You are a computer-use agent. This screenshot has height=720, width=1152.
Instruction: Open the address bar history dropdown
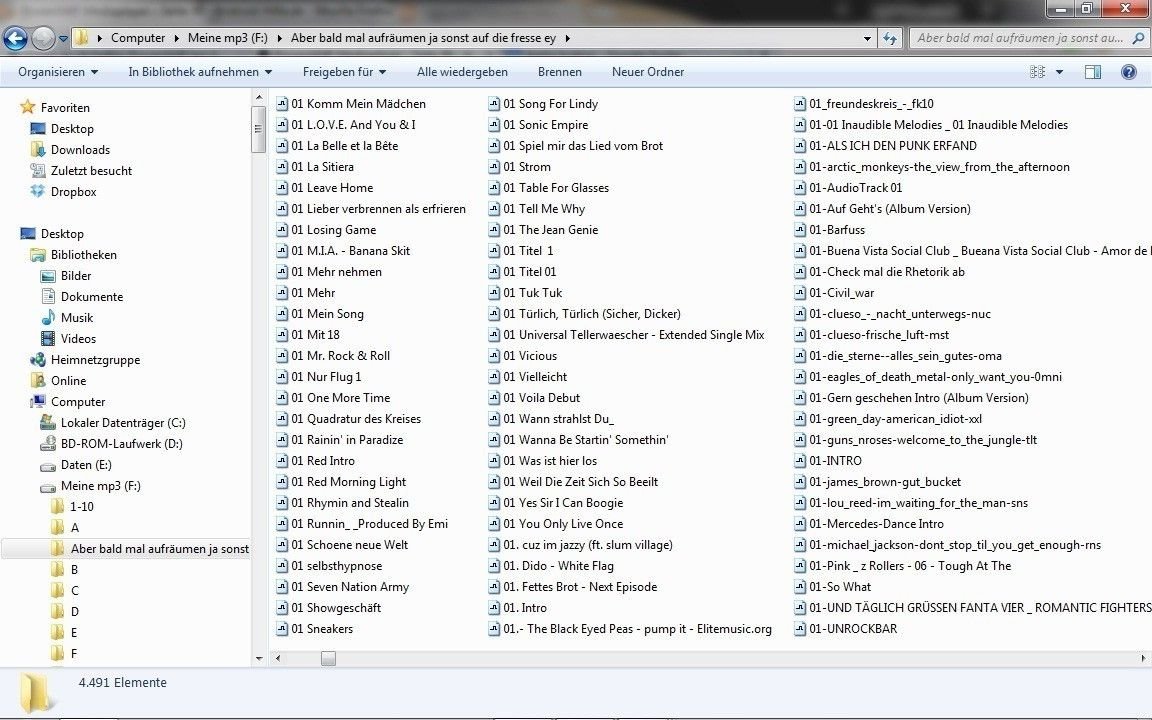pos(867,38)
